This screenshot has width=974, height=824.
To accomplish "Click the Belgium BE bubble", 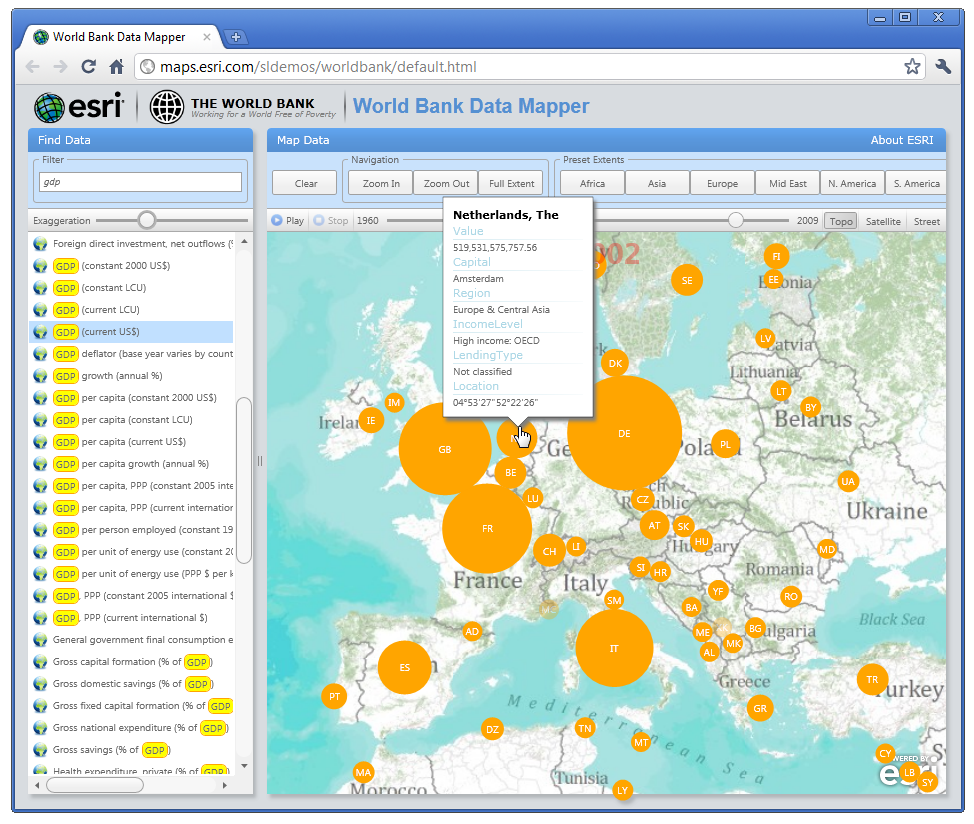I will (511, 473).
